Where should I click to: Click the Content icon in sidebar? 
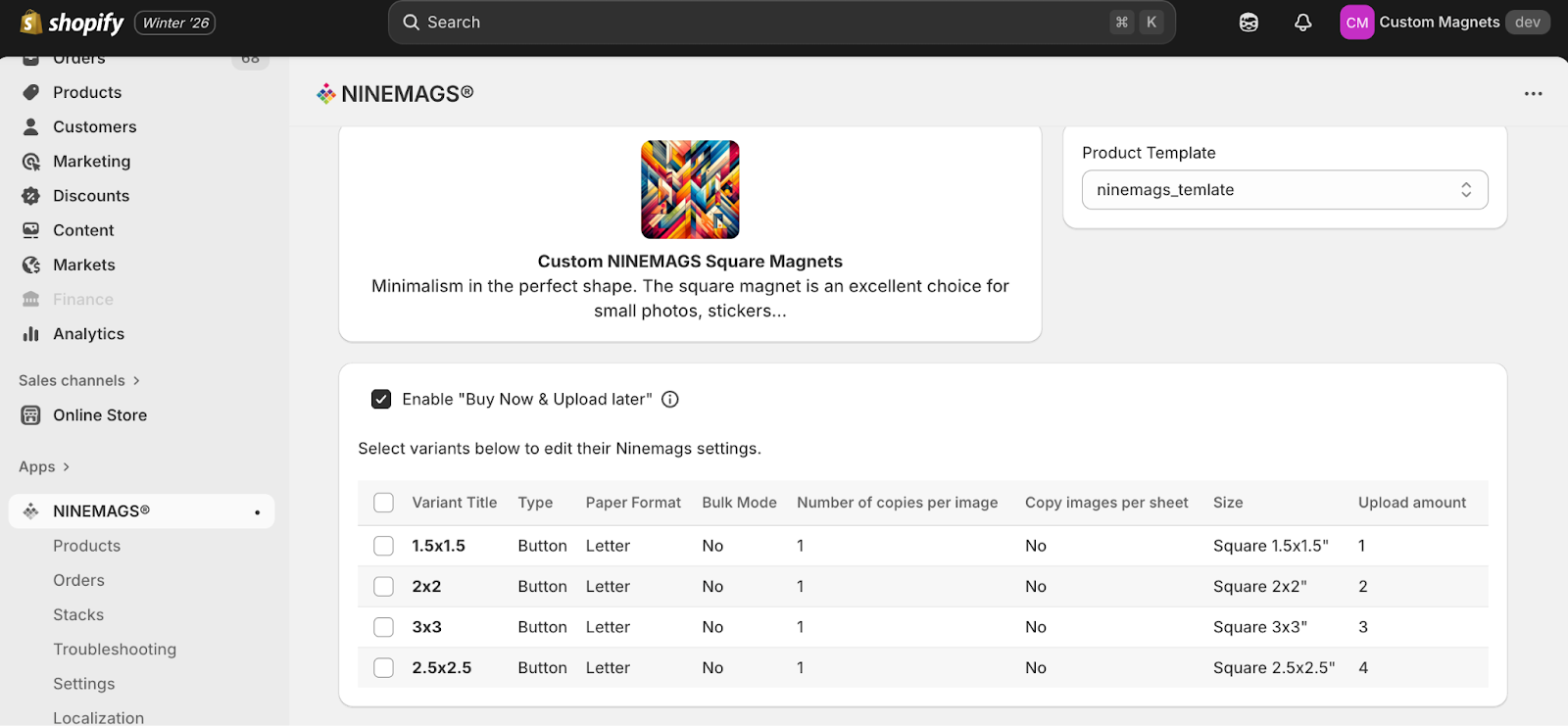(x=31, y=230)
